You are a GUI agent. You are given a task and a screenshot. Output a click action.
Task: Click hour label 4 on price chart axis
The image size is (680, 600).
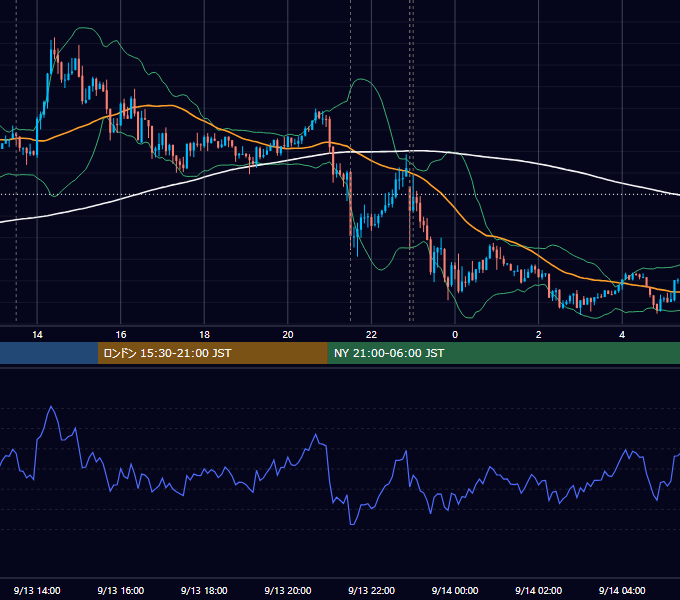[x=622, y=335]
